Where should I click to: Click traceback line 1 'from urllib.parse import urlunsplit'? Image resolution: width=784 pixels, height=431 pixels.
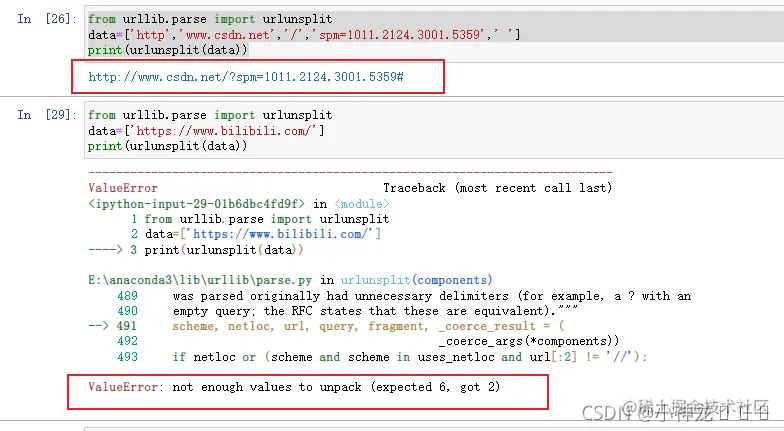click(x=260, y=219)
